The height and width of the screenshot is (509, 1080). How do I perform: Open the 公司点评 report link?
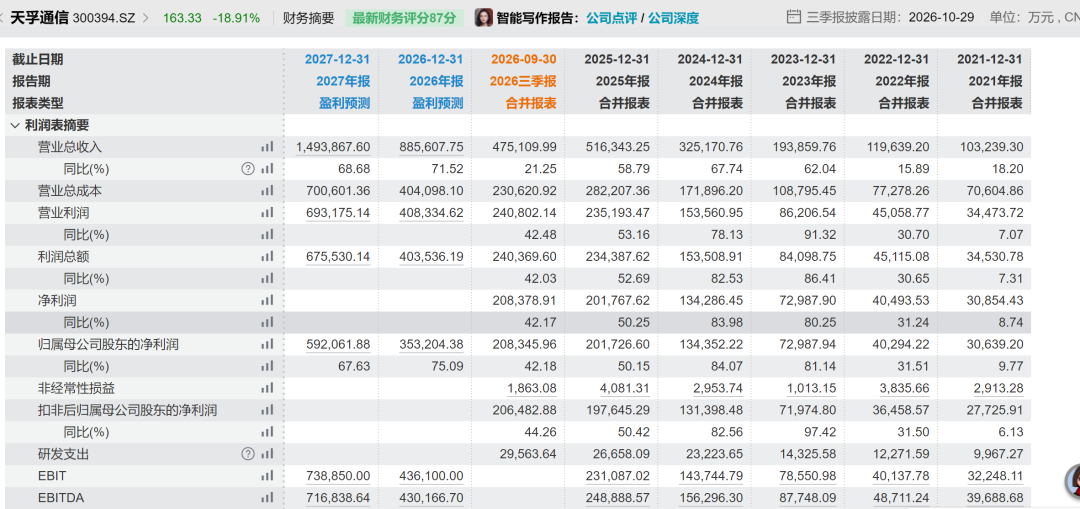coord(611,19)
